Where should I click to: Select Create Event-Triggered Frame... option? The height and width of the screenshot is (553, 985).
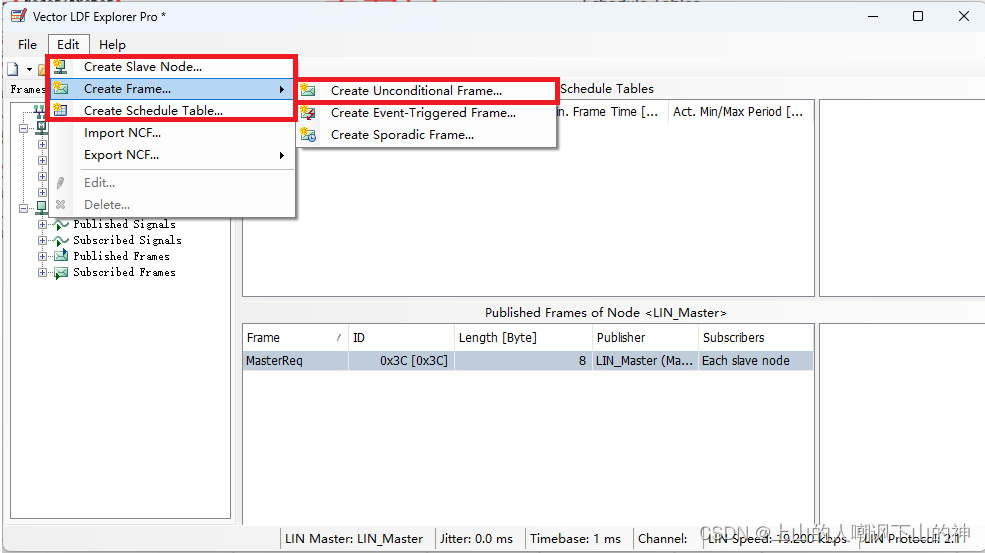coord(427,112)
